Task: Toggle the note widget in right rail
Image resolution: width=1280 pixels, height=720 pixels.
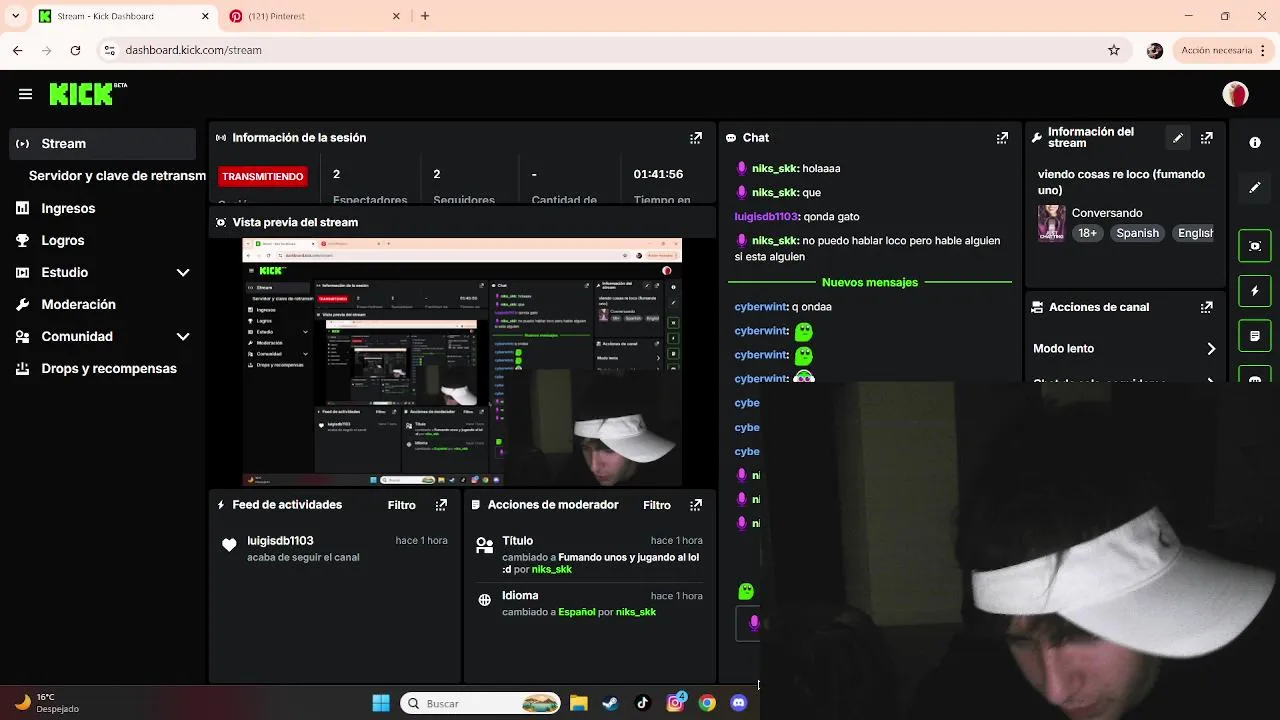Action: click(1255, 336)
